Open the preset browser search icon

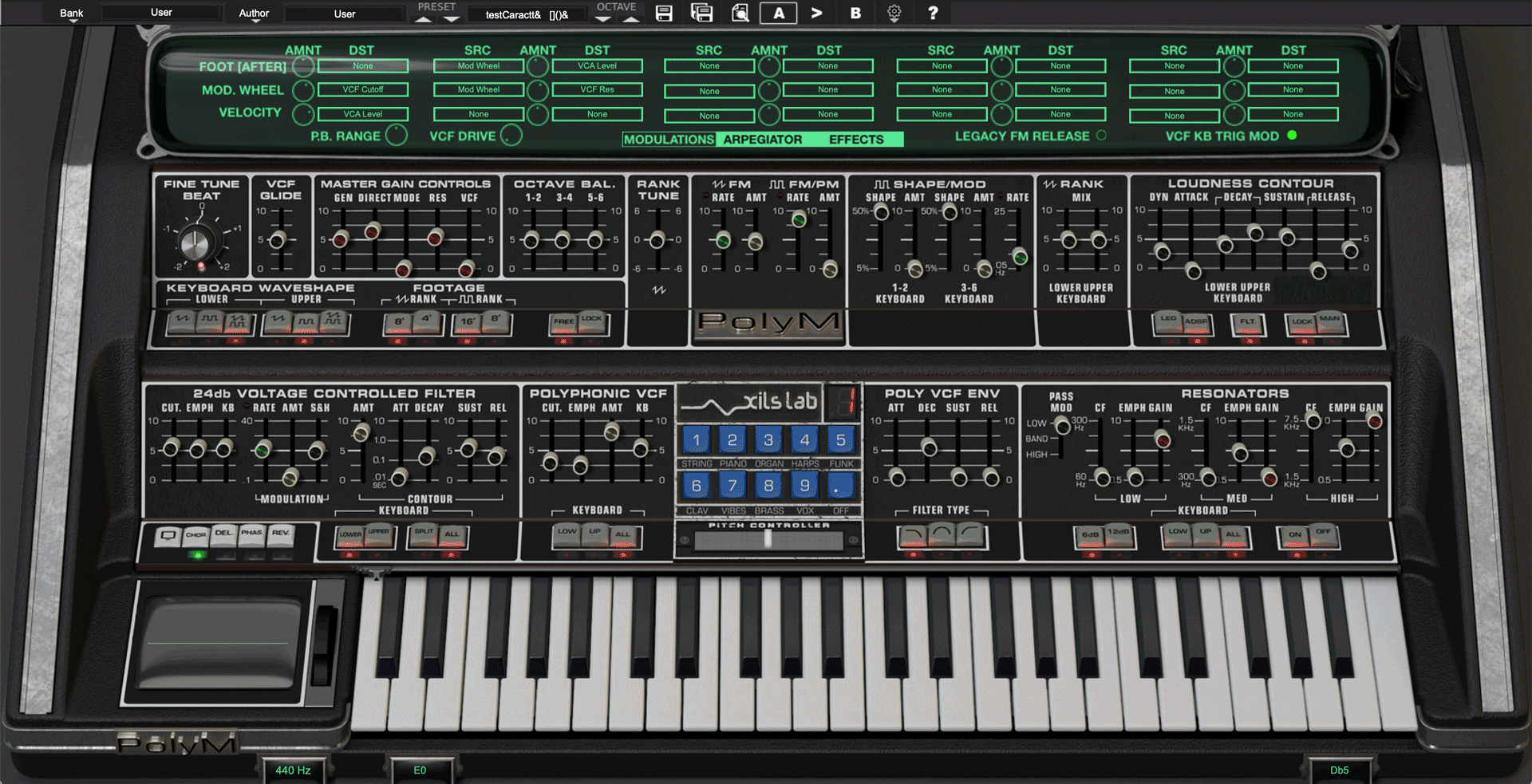(x=740, y=13)
